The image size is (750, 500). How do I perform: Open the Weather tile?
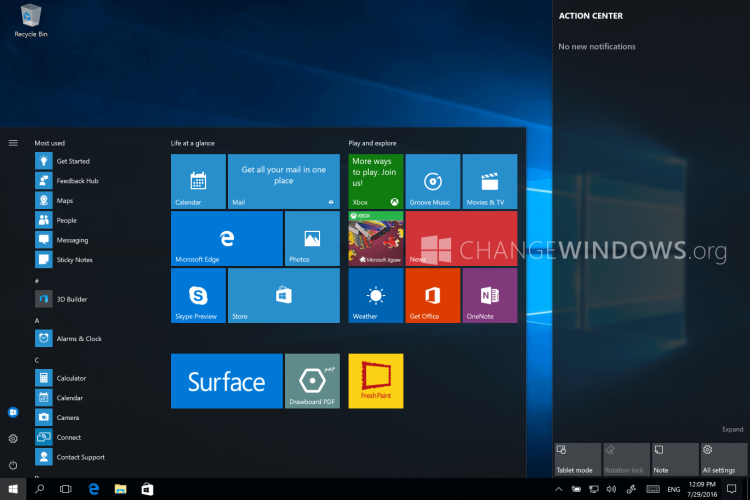[376, 295]
